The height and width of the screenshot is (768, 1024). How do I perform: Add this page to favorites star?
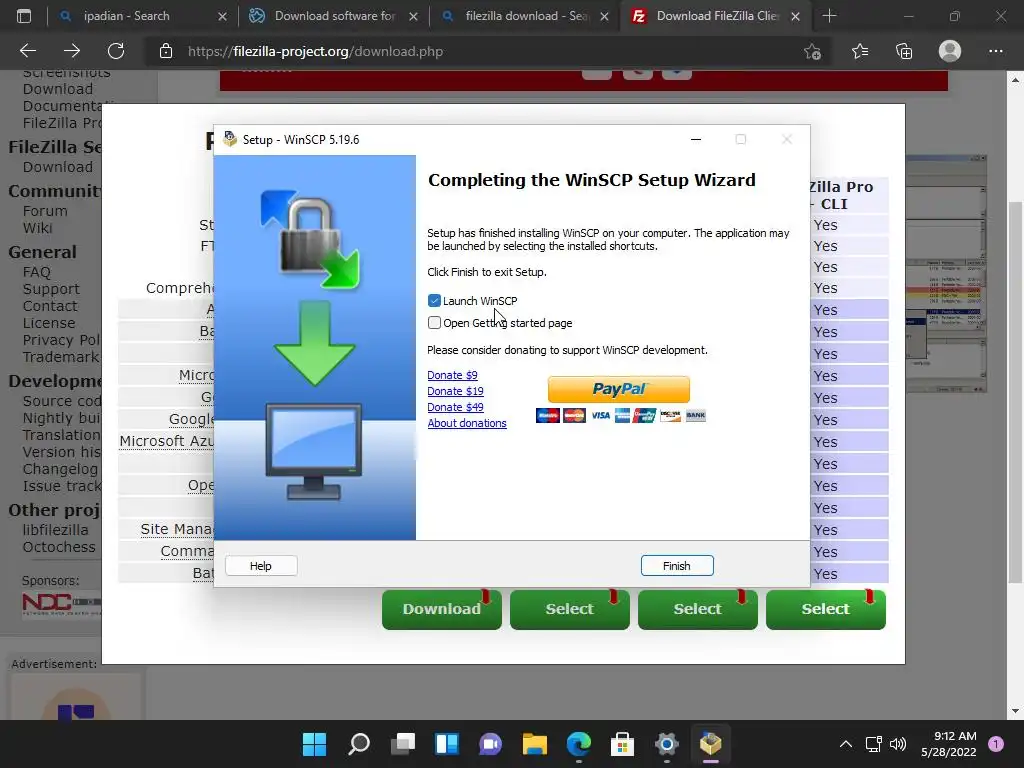(812, 51)
